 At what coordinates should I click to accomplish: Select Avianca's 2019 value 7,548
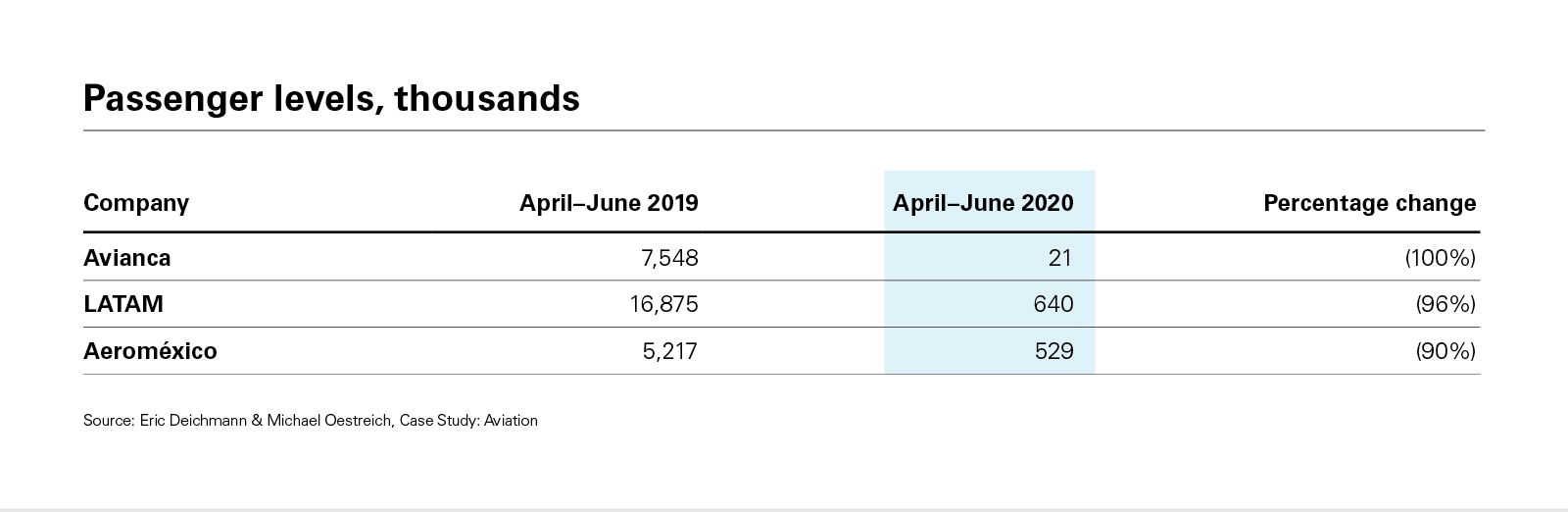pos(665,258)
